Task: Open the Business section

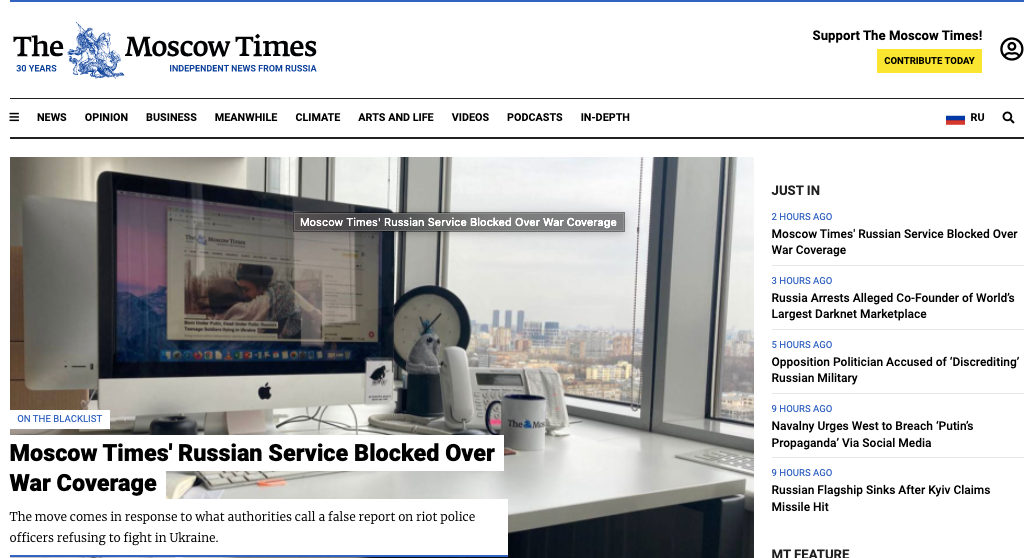Action: click(171, 117)
